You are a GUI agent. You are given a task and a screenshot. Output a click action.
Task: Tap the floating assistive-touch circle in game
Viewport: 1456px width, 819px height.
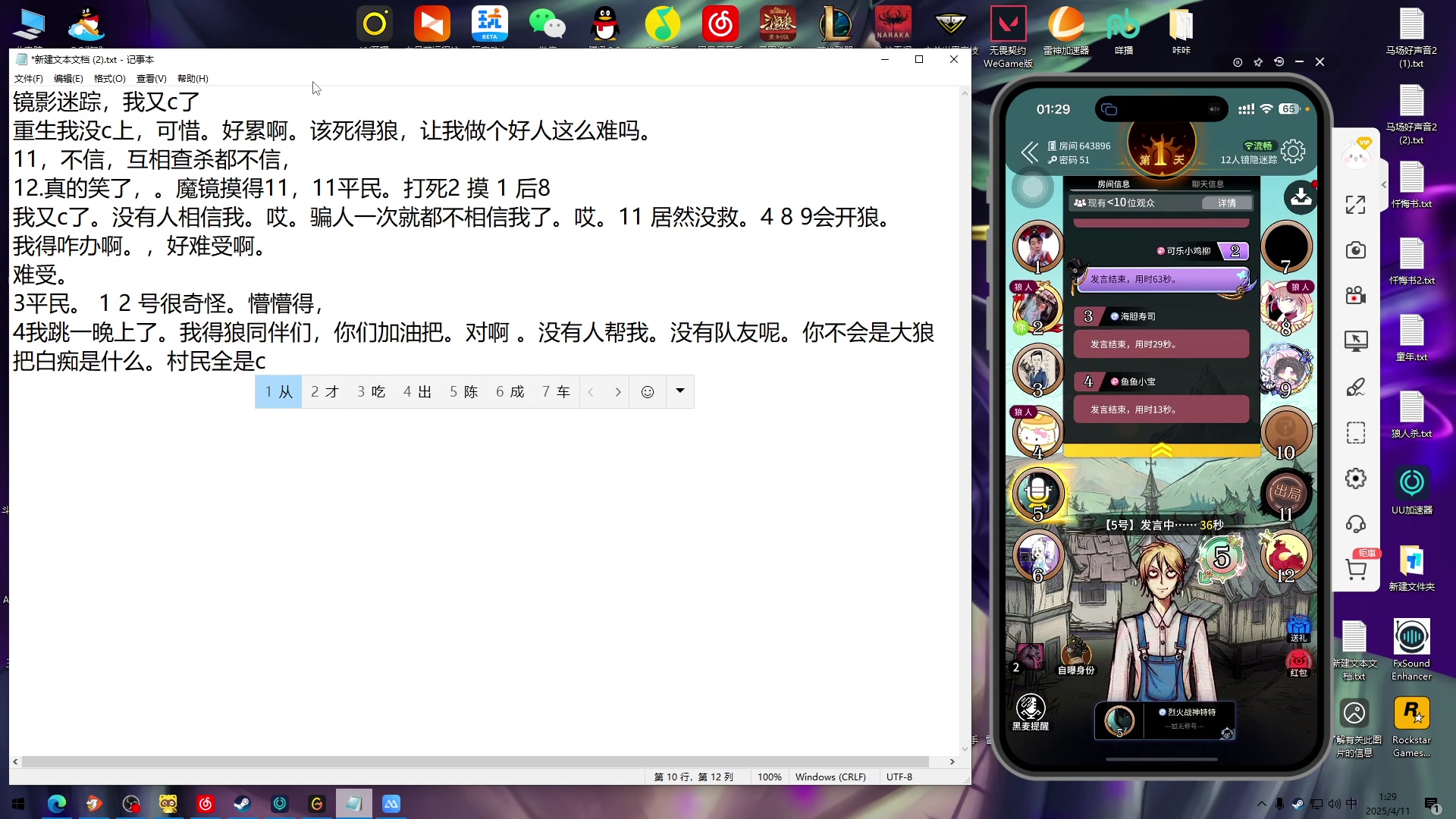[x=1032, y=188]
